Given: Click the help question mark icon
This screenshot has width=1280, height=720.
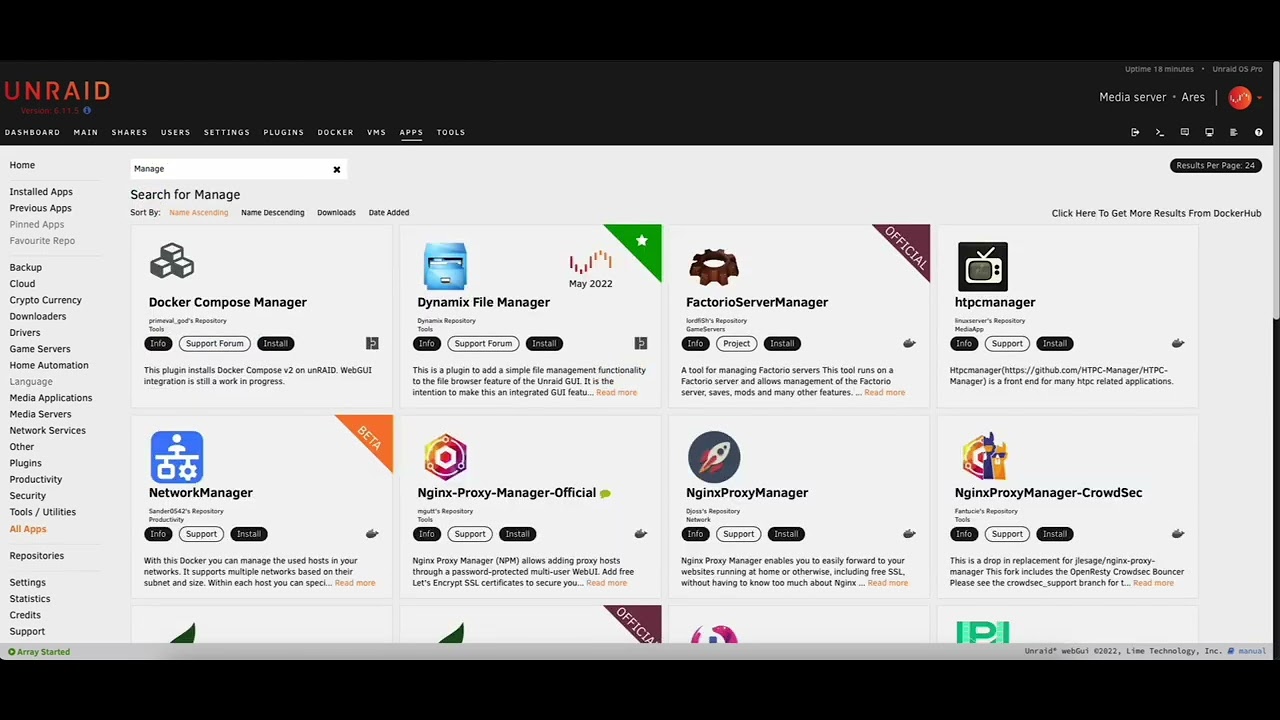Looking at the screenshot, I should pos(1259,132).
